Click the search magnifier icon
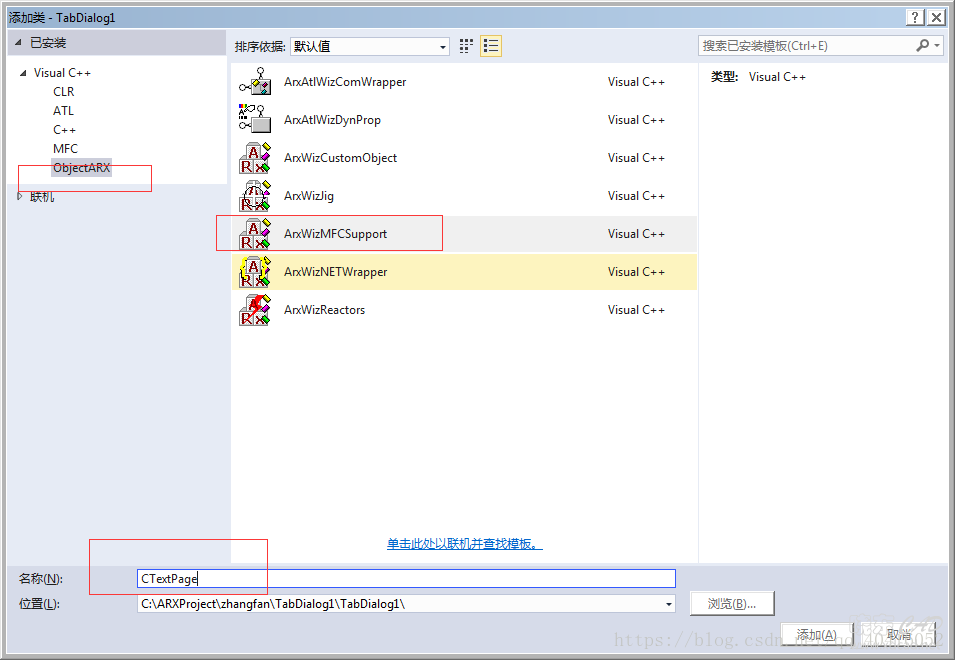This screenshot has width=955, height=660. [923, 46]
